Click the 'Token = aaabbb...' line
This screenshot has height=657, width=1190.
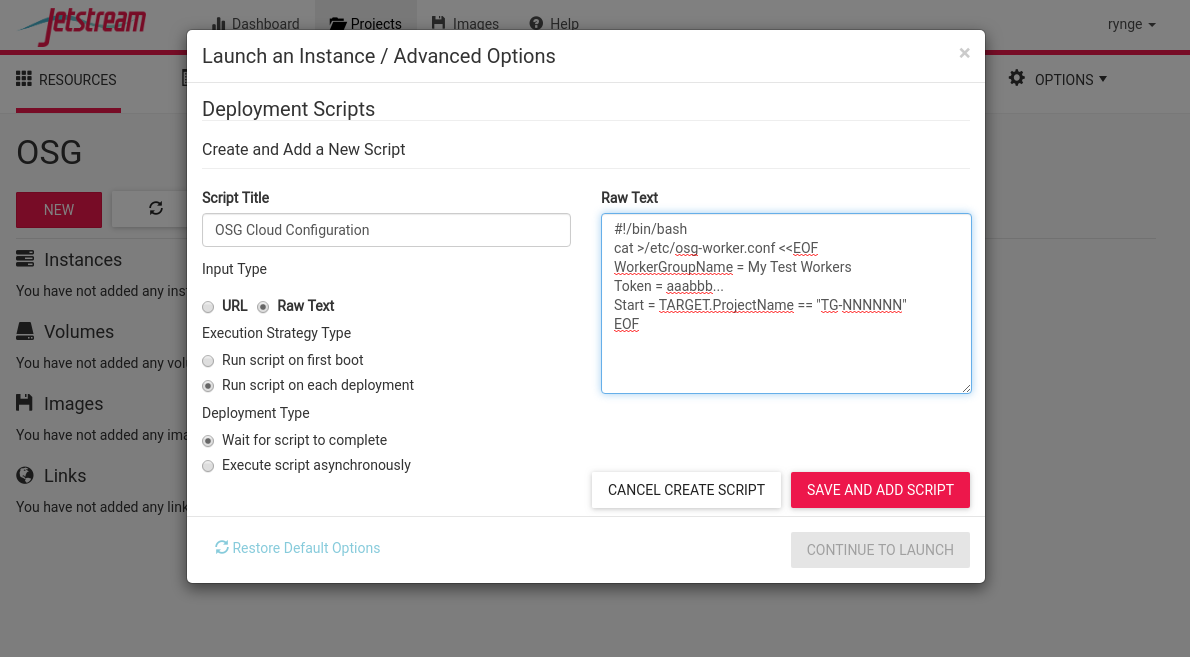[x=669, y=286]
